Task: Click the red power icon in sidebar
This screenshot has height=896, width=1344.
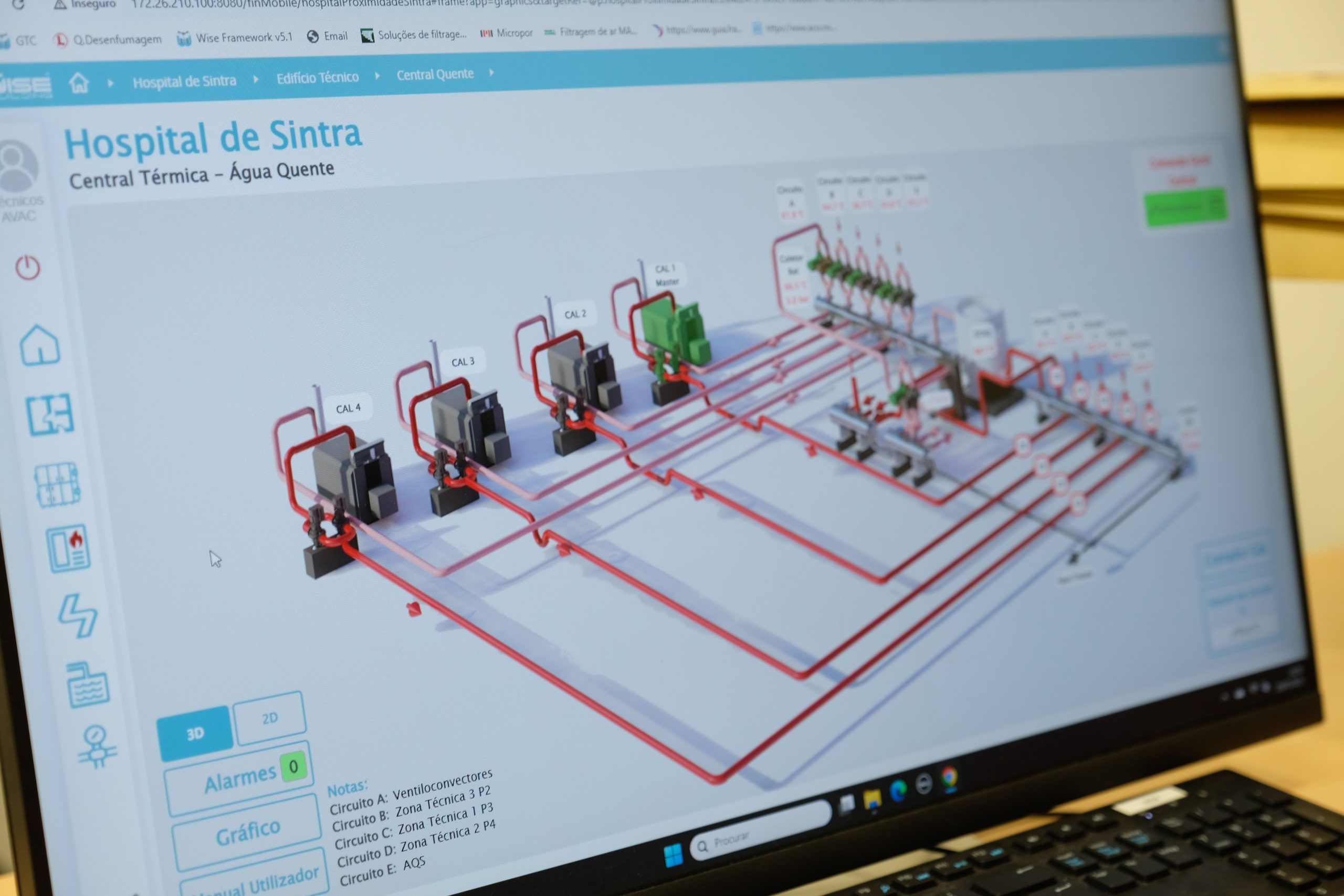Action: click(27, 267)
